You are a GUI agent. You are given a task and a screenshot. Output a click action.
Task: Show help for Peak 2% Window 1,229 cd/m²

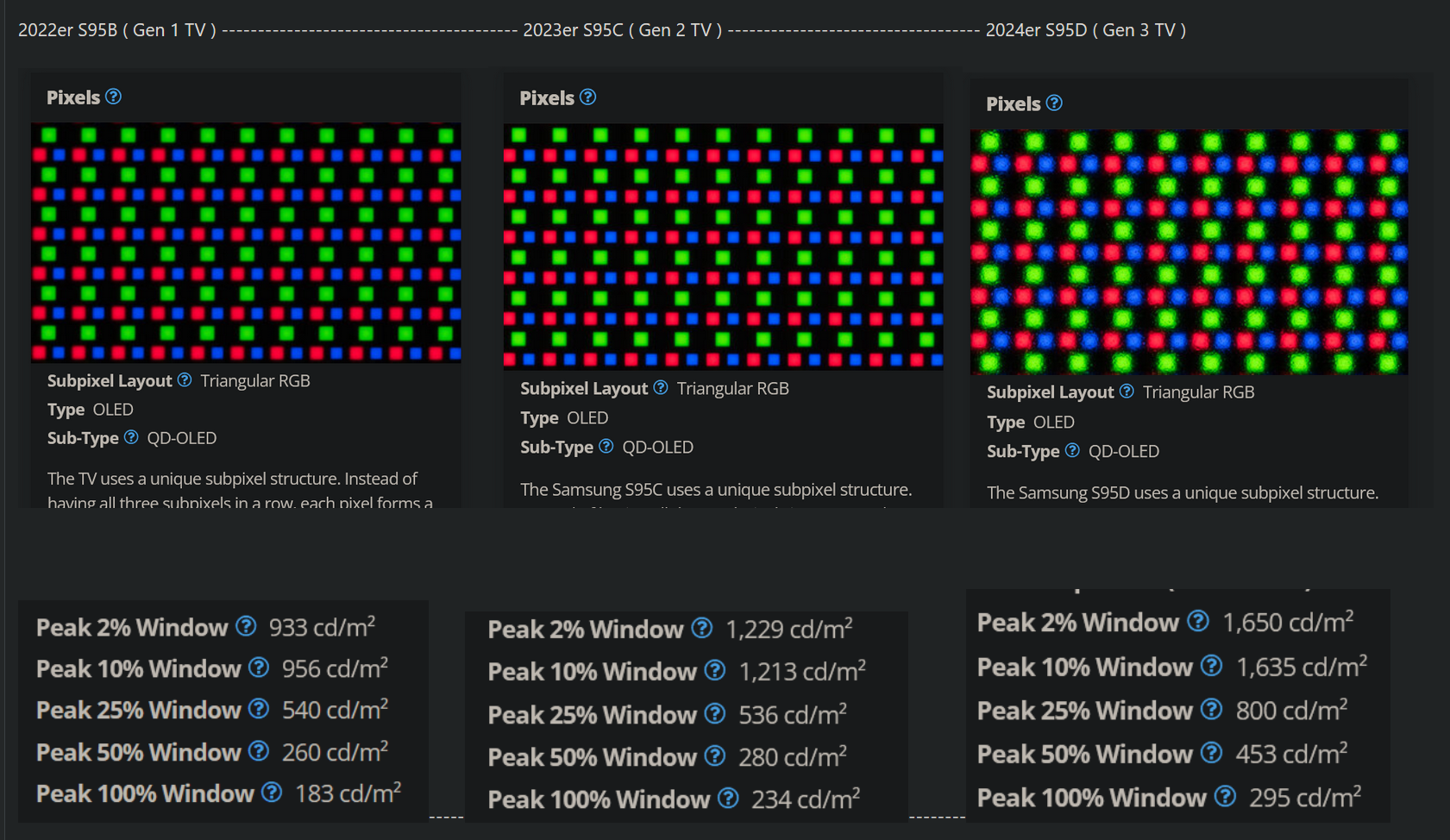702,629
